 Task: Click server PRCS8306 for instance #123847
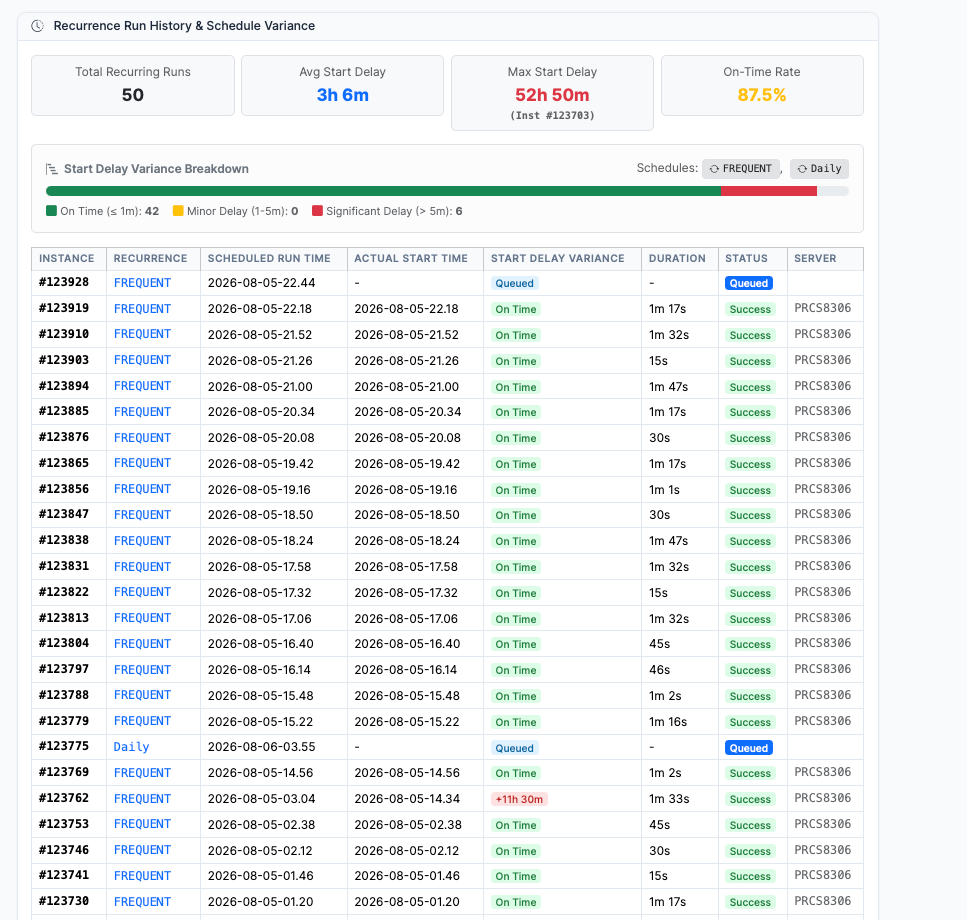coord(822,514)
